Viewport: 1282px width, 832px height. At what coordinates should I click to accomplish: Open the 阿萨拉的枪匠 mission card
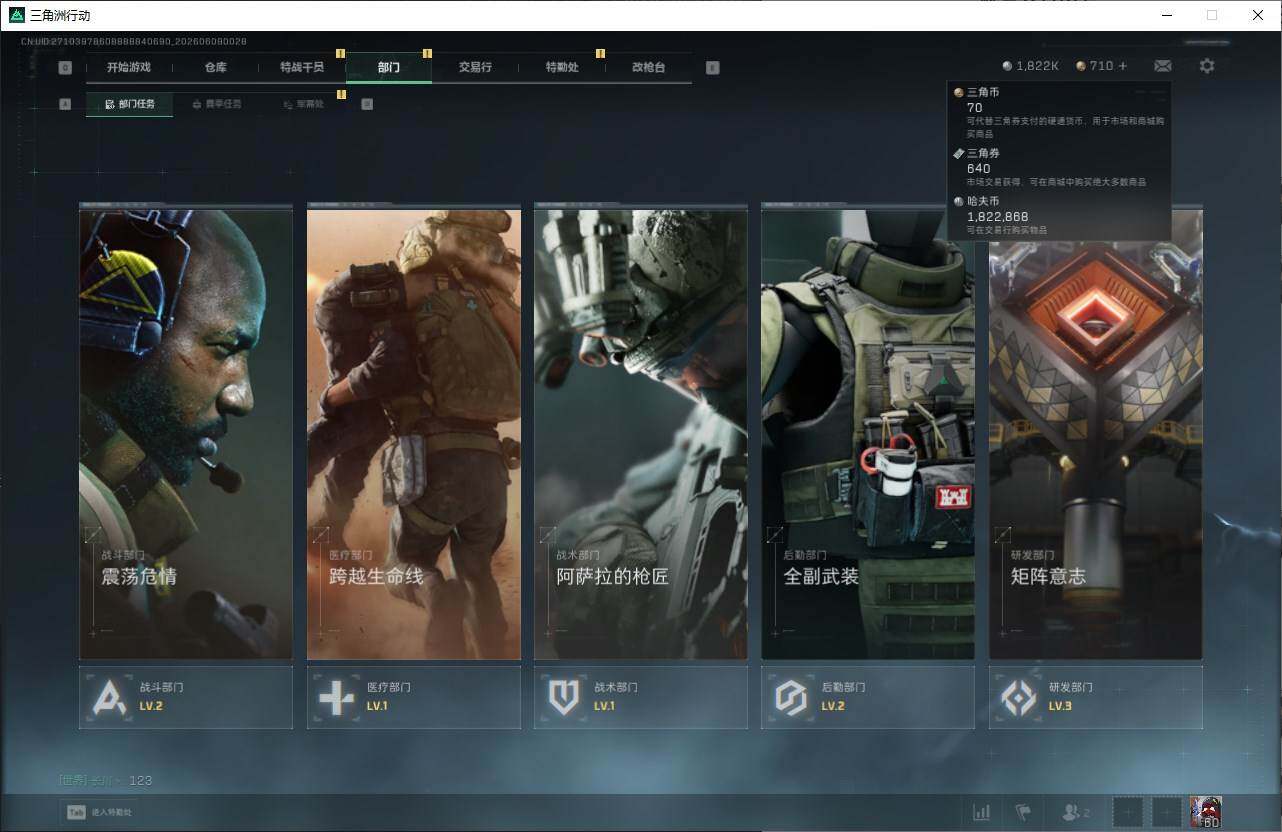click(641, 432)
